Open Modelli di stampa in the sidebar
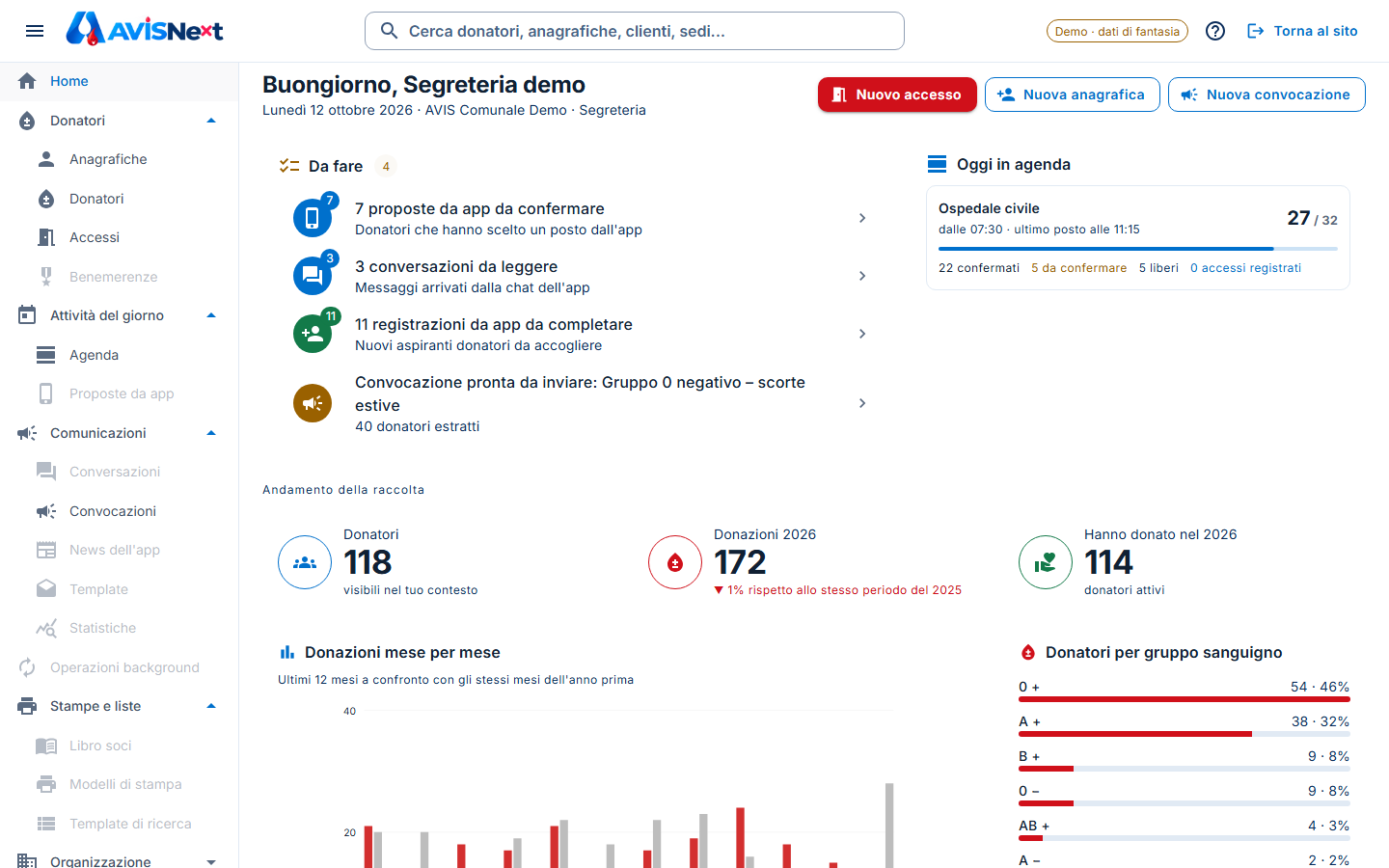Screen dimensions: 1389x868 click(x=120, y=784)
